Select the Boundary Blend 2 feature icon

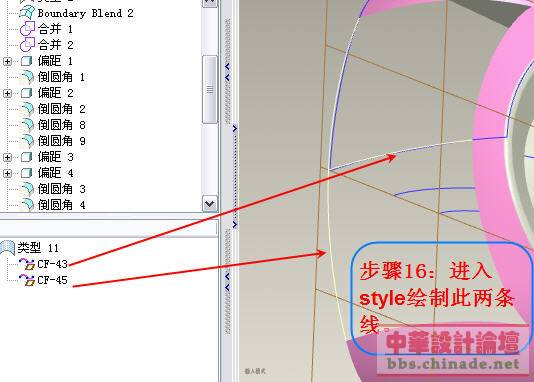27,13
